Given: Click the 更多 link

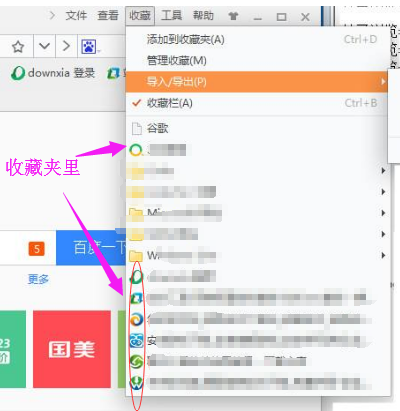Looking at the screenshot, I should (x=38, y=279).
